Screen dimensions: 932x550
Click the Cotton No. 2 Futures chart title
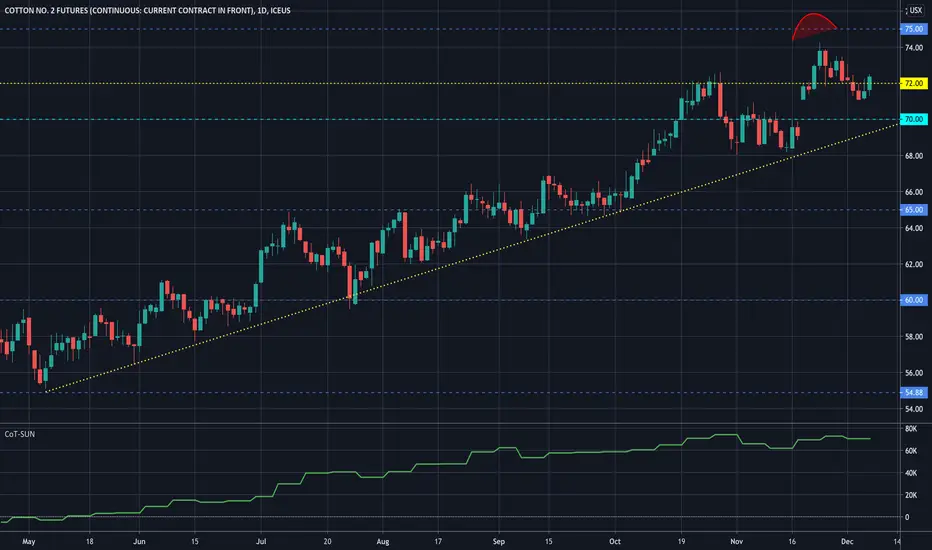147,11
